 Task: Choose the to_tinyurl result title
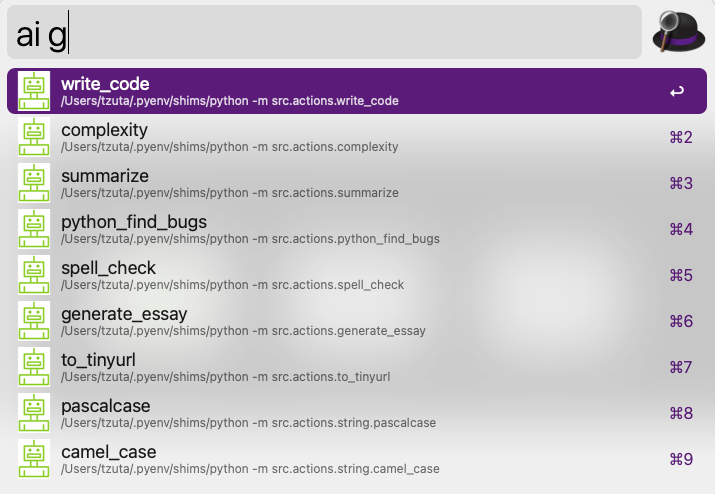click(x=98, y=360)
